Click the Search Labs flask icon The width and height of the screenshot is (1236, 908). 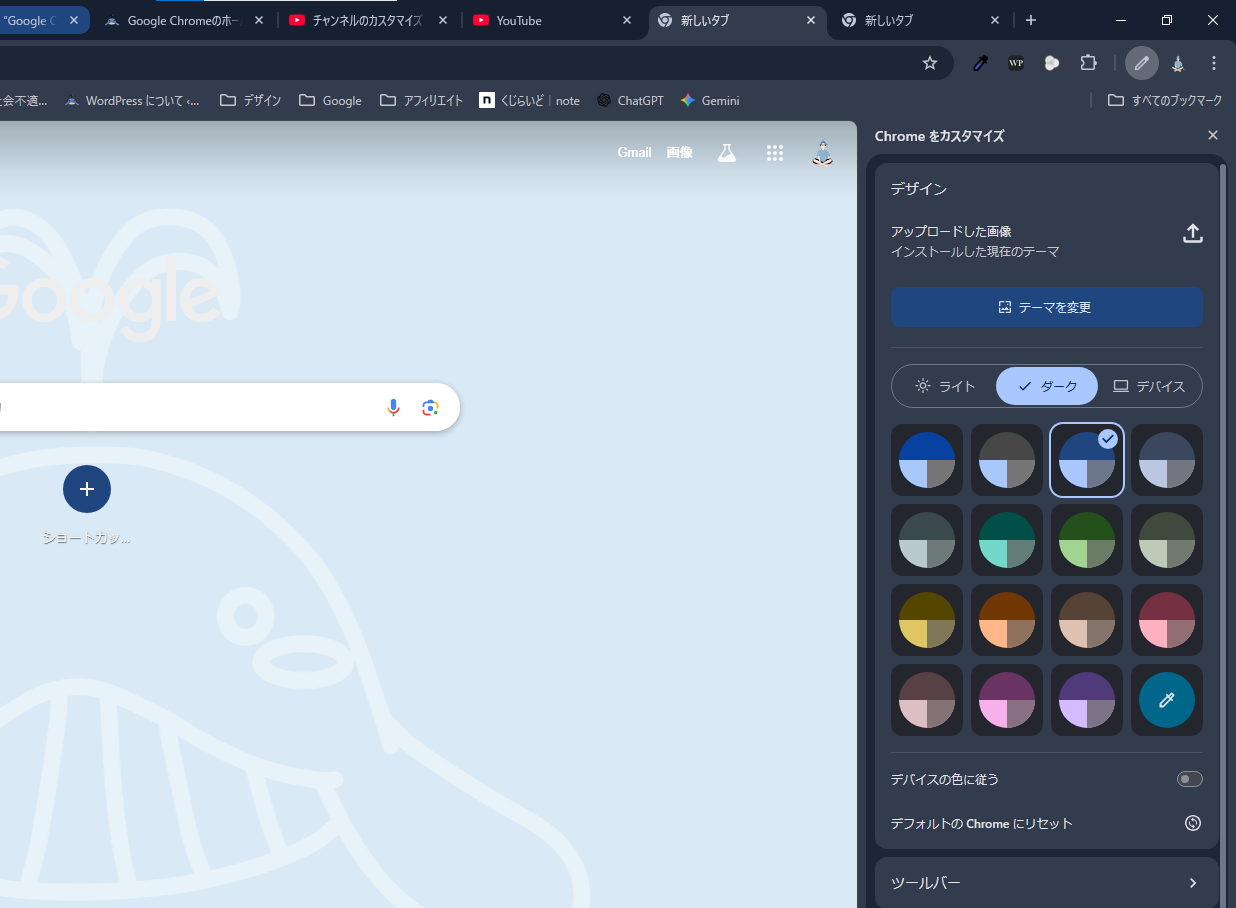727,153
